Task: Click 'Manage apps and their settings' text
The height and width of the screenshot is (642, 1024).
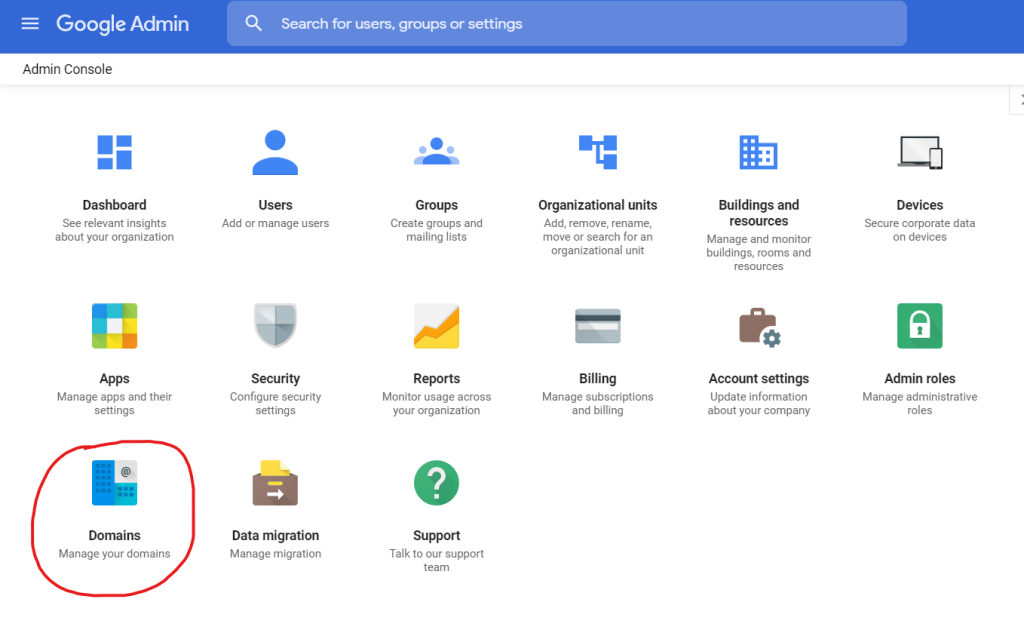Action: click(x=114, y=404)
